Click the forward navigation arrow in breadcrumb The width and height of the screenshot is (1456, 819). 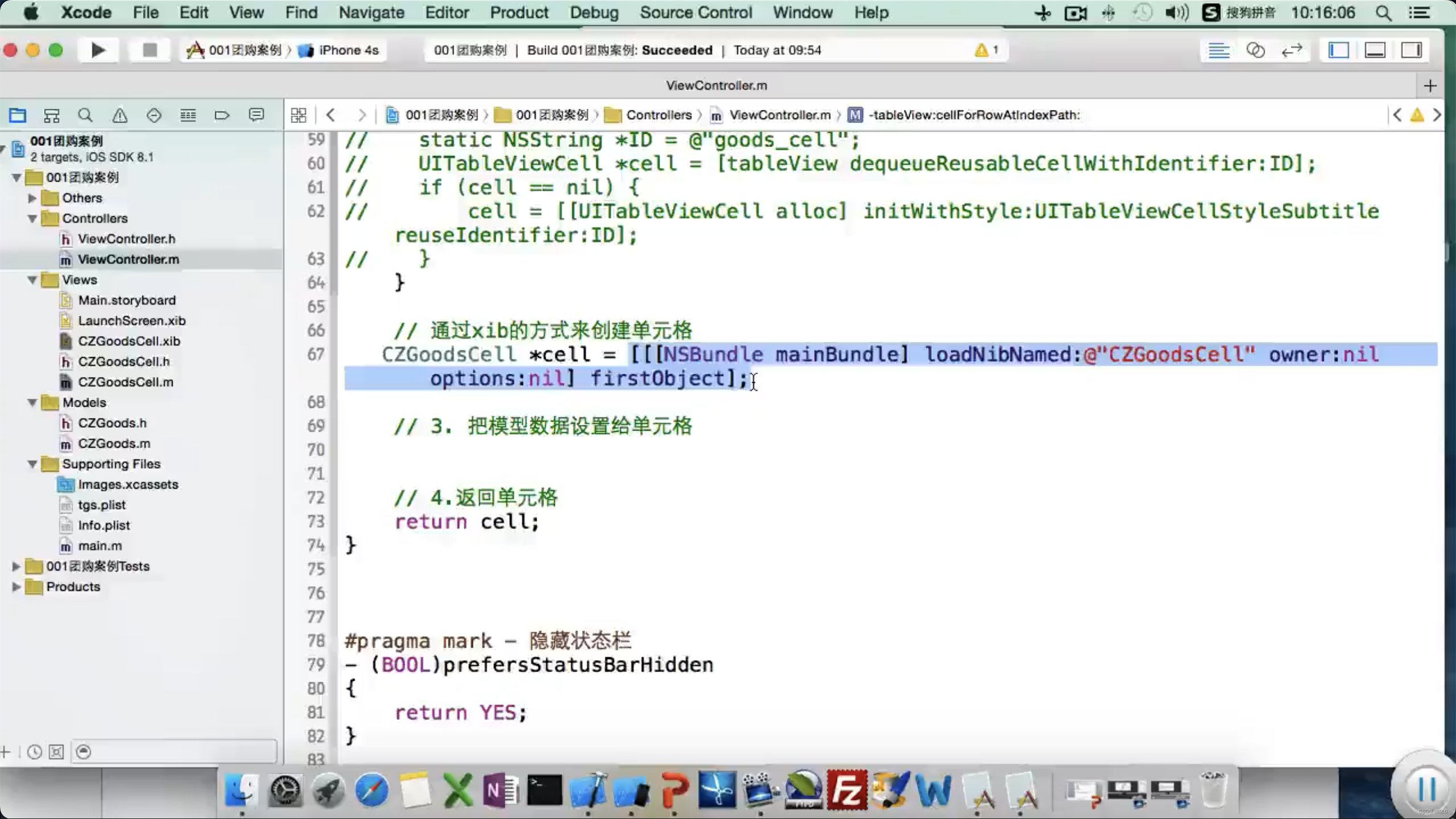tap(362, 114)
